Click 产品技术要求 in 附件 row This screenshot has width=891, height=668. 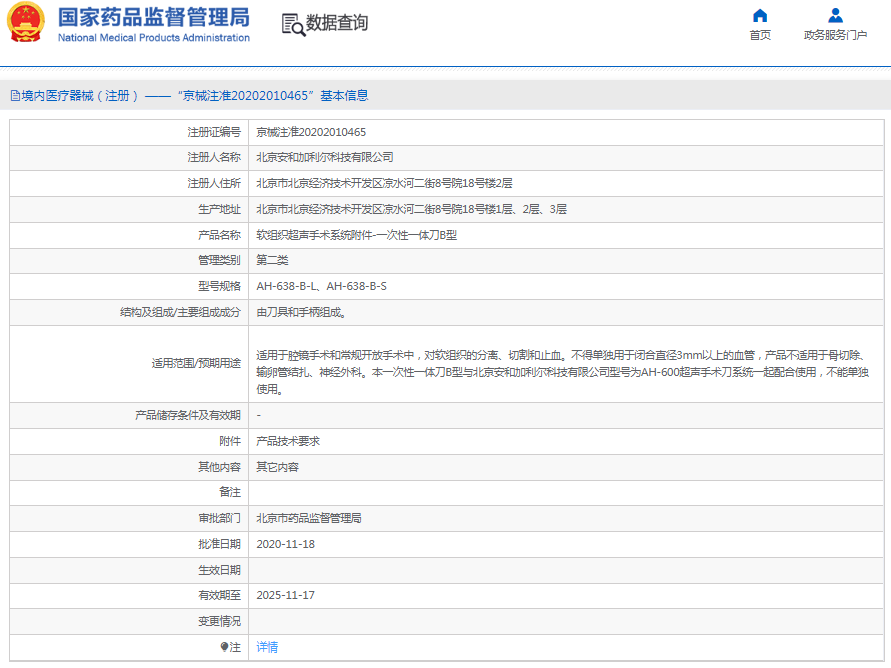click(288, 441)
